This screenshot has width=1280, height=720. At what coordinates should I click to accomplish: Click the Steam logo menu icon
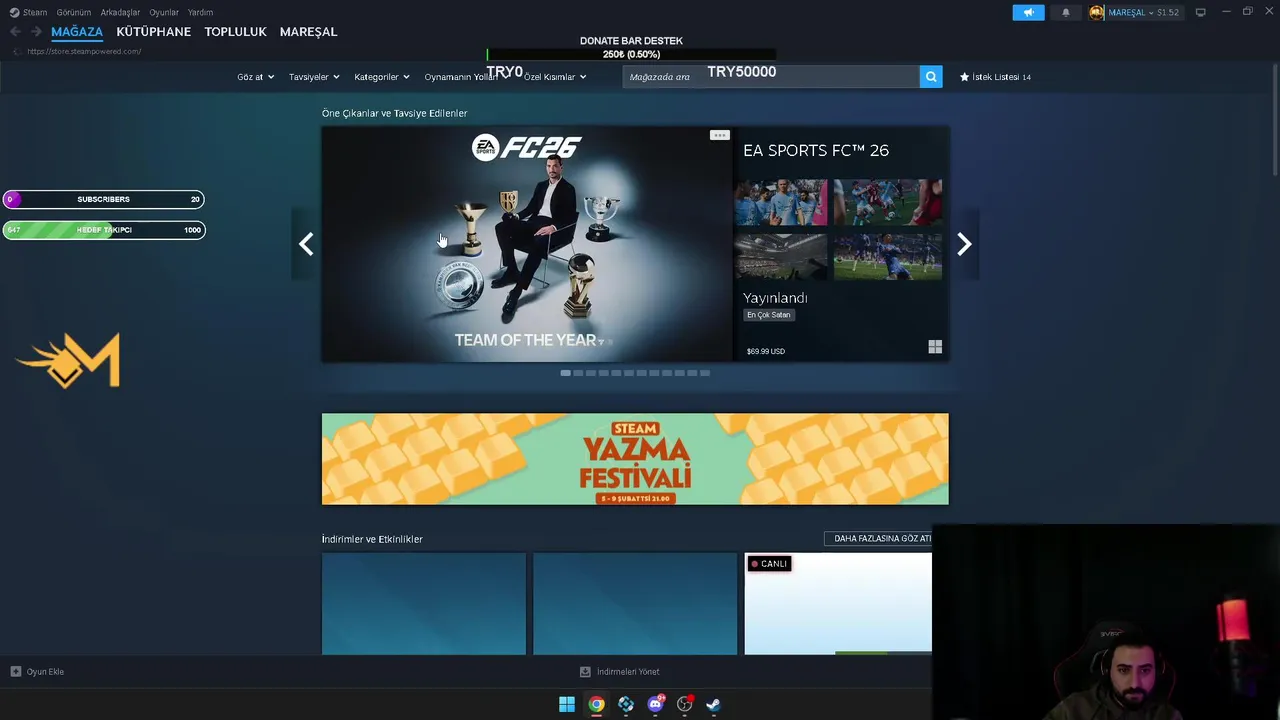tap(14, 12)
